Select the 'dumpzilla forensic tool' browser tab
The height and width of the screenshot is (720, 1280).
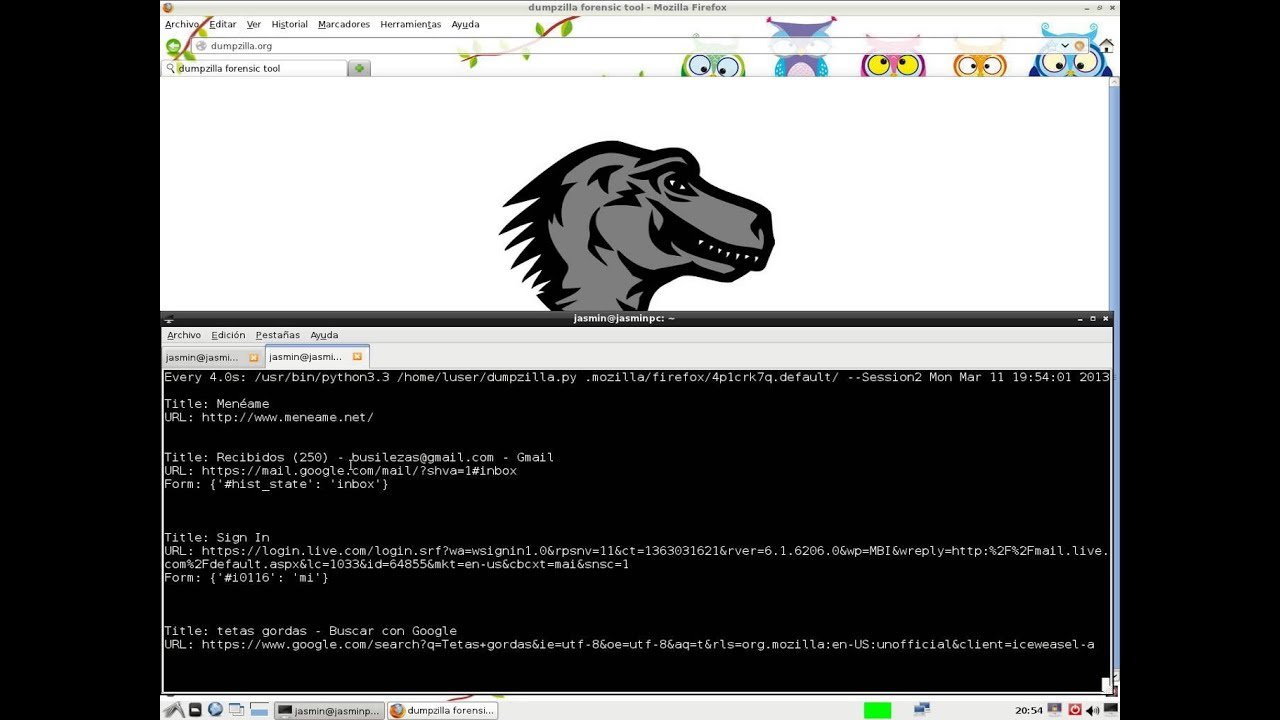coord(254,68)
